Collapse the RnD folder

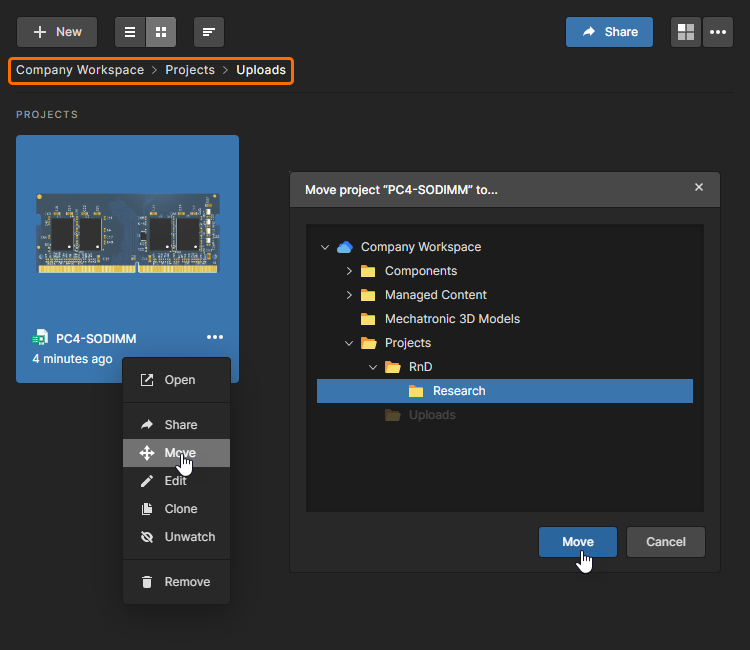coord(372,367)
